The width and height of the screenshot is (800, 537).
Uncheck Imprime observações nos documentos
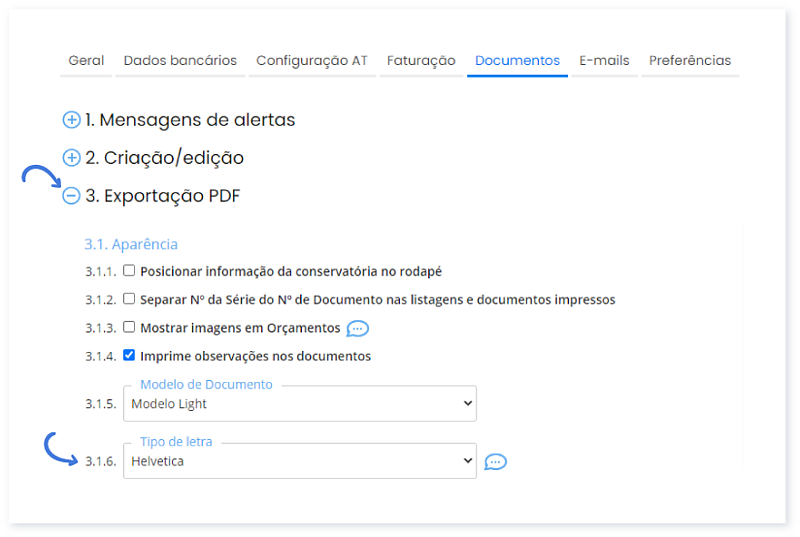click(129, 355)
